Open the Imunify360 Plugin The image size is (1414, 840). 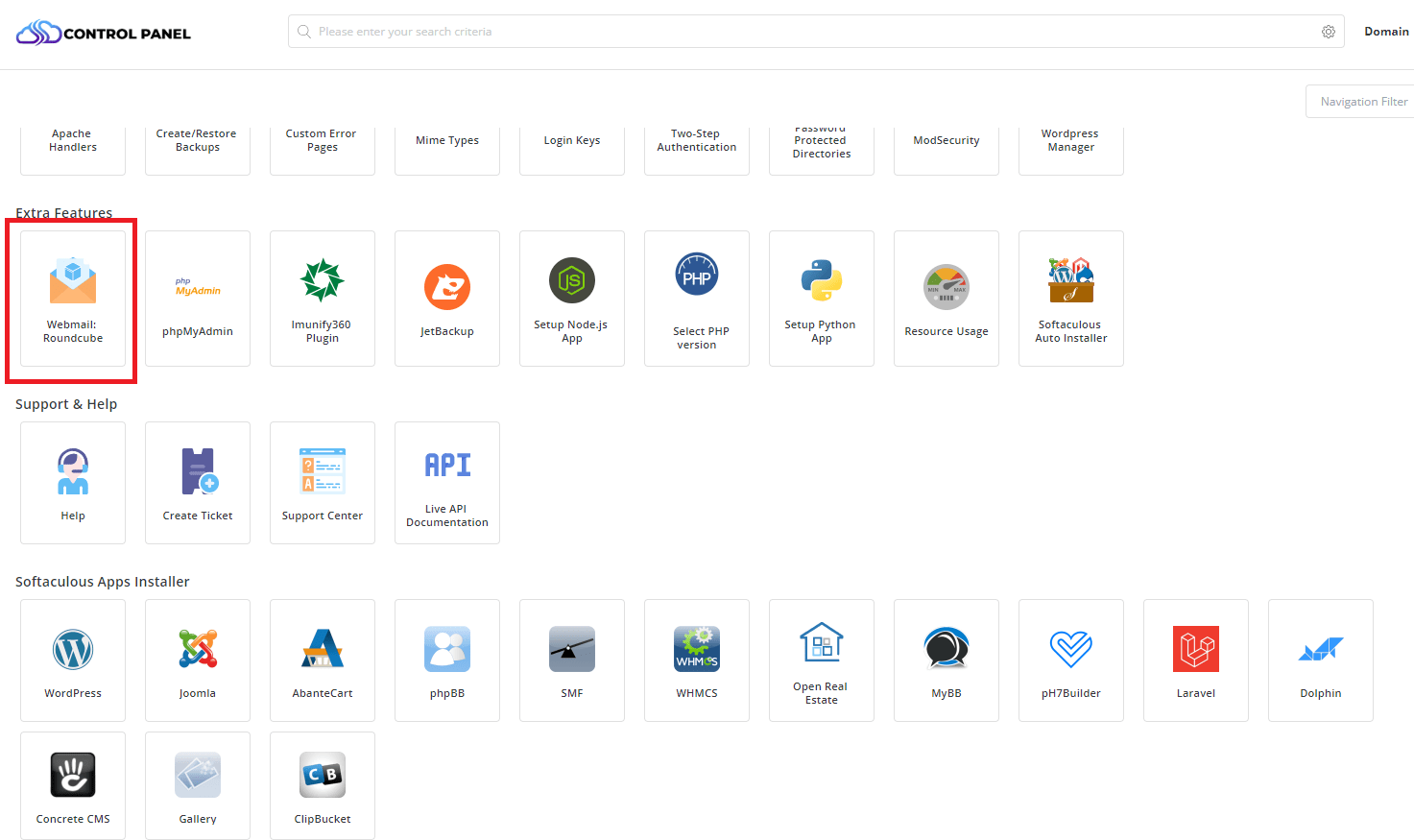click(x=322, y=298)
